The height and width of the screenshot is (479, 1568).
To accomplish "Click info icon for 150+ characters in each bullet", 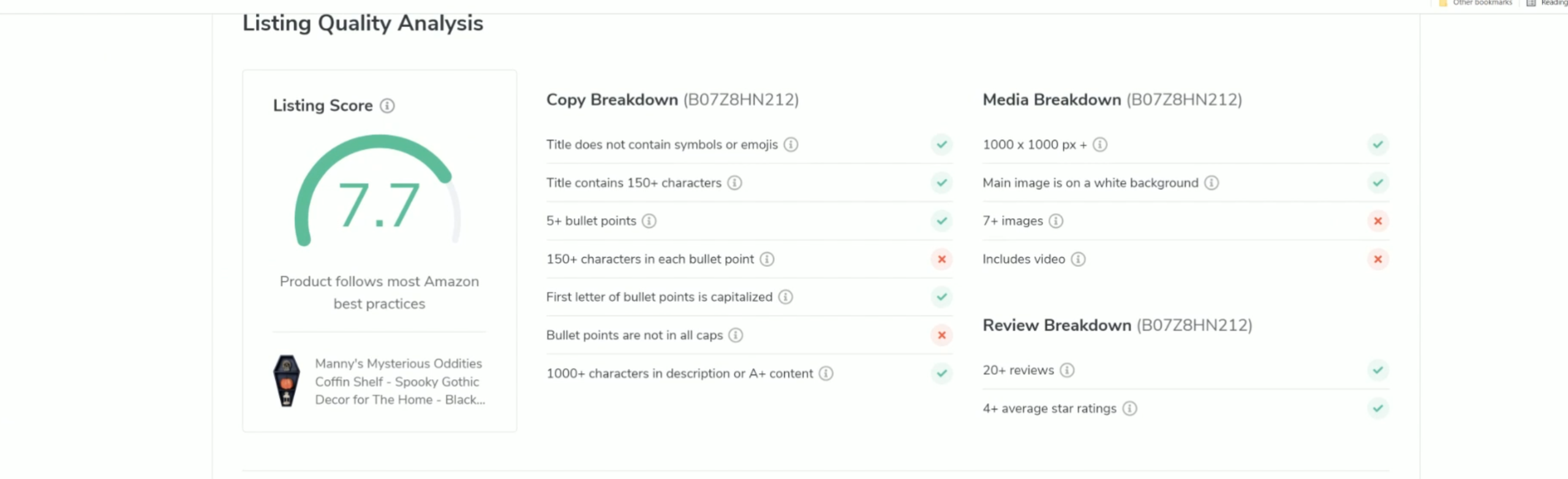I will [x=767, y=259].
